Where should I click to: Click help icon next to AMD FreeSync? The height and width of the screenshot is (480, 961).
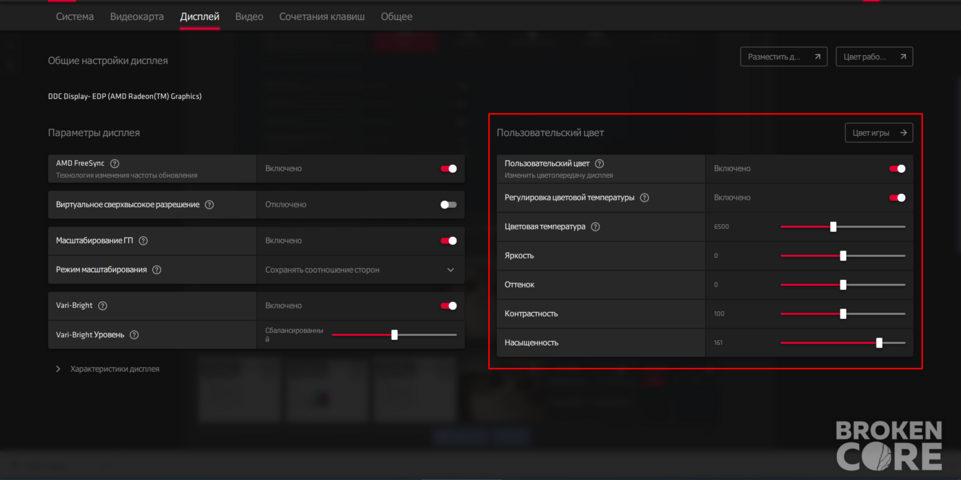tap(115, 164)
